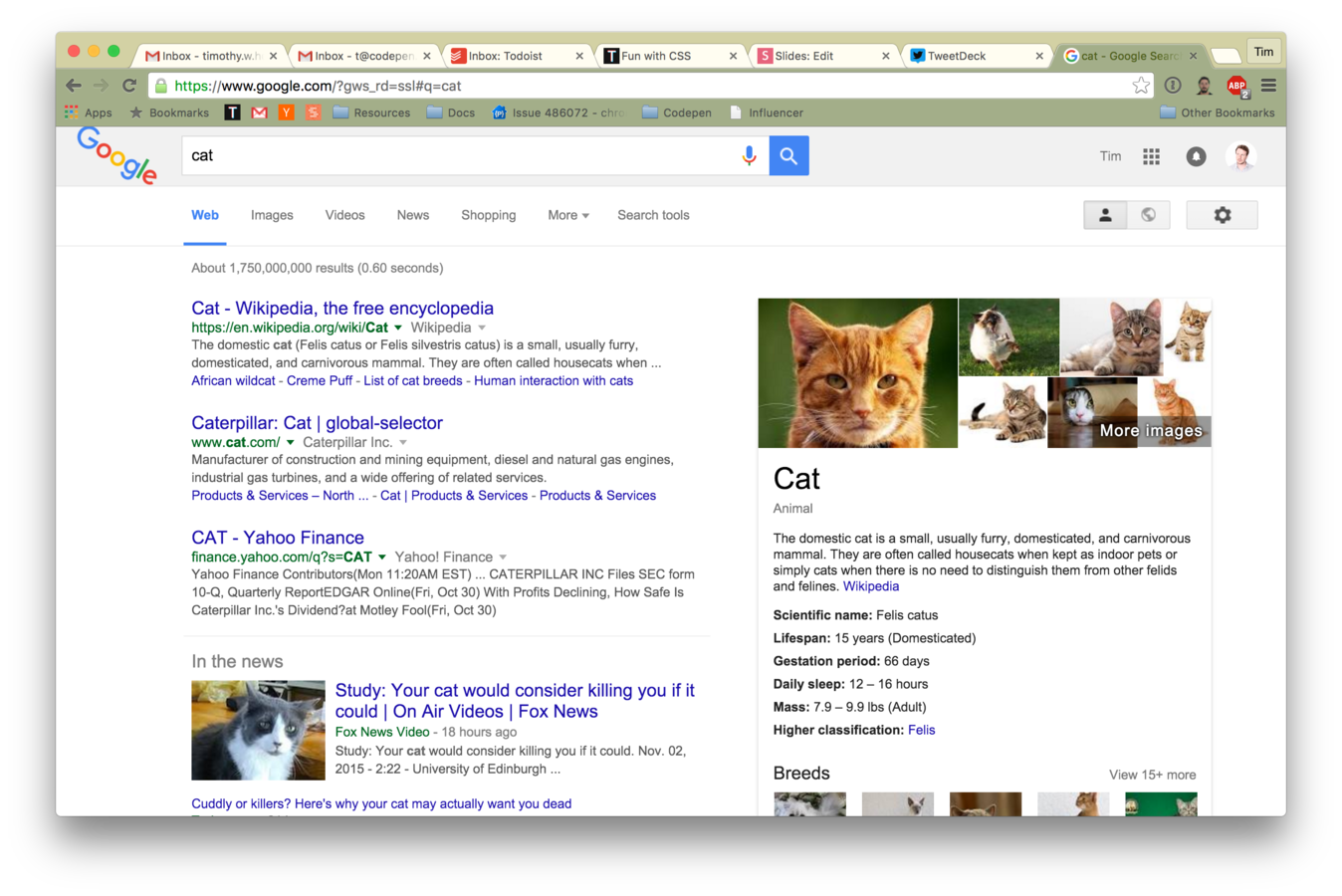This screenshot has width=1342, height=896.
Task: Click View 15+ more breeds
Action: click(x=1152, y=775)
